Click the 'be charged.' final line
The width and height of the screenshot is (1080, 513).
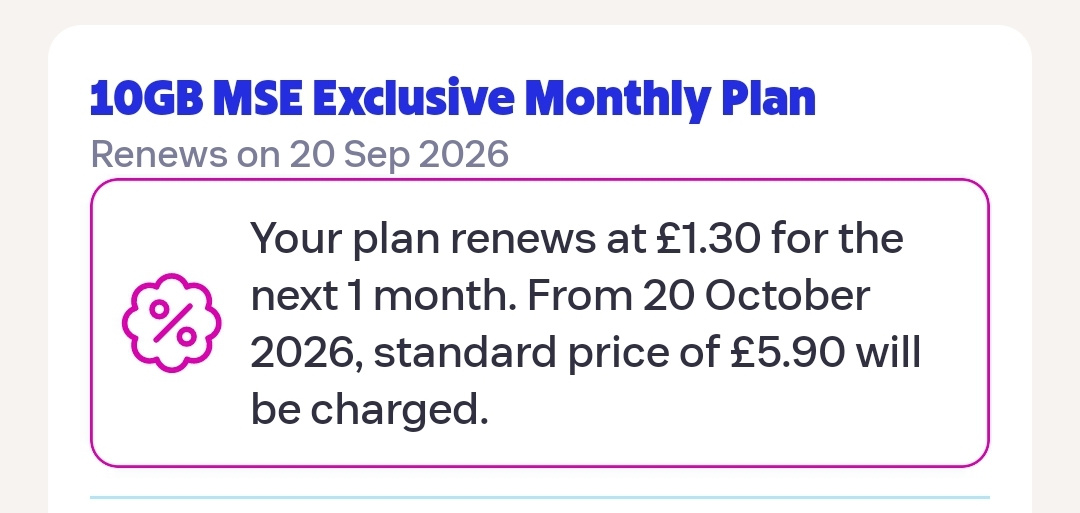pos(369,410)
